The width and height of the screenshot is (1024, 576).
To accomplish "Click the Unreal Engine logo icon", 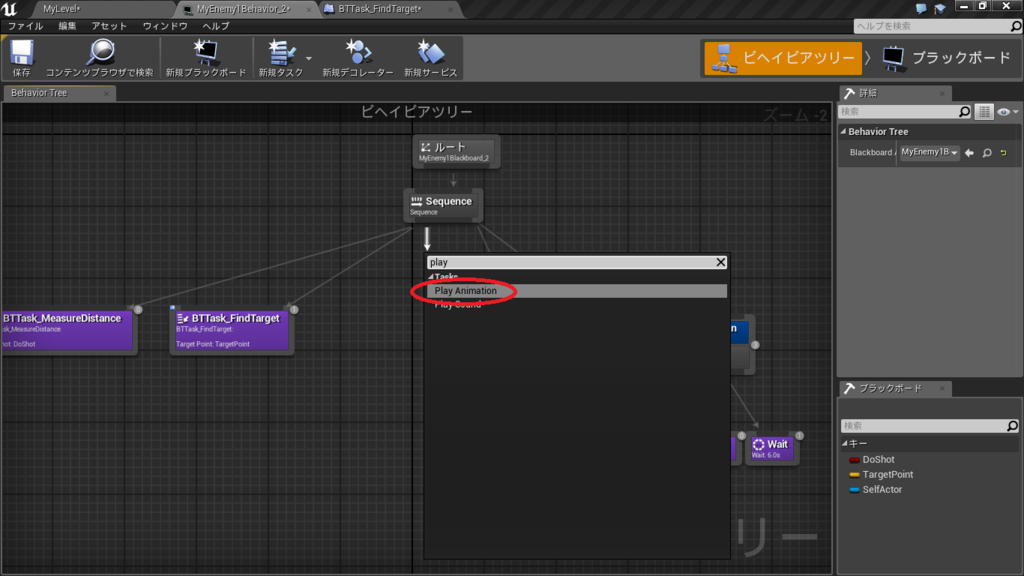I will (10, 9).
